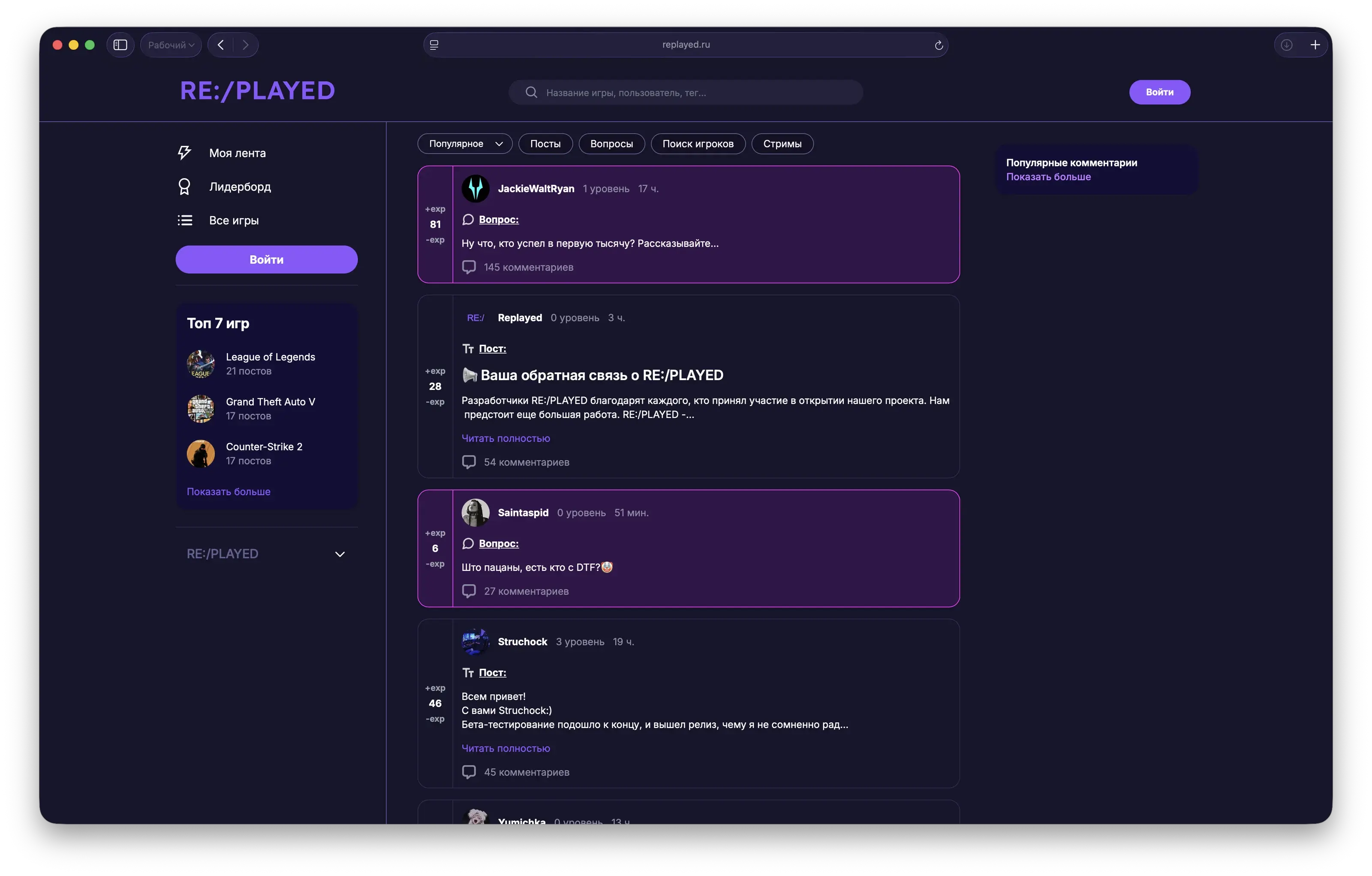Click the list icon beside Все игры
The image size is (1372, 876).
(x=185, y=221)
